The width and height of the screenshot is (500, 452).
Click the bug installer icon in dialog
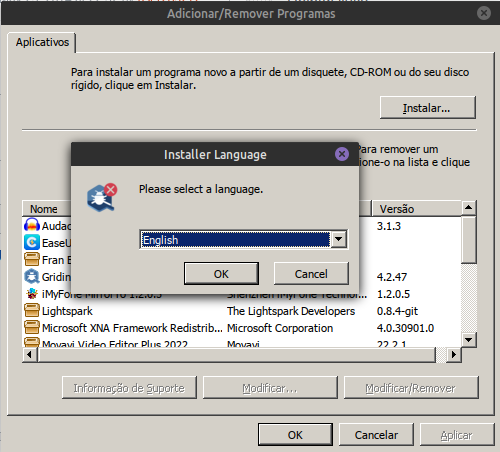point(102,197)
